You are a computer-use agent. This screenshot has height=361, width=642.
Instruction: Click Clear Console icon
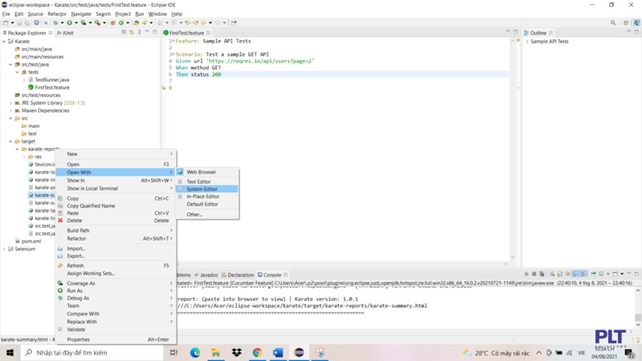point(552,274)
